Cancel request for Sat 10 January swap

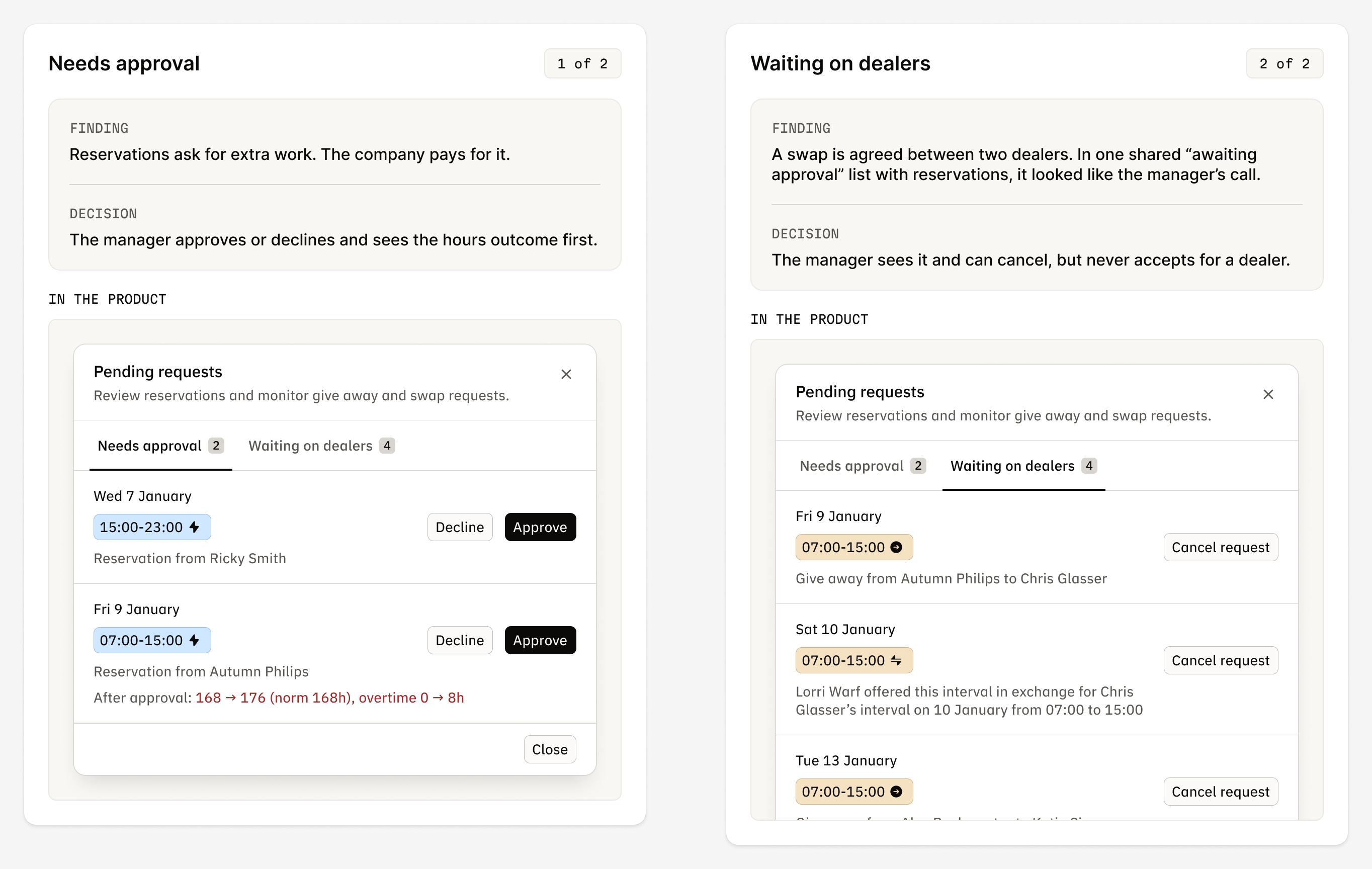pos(1221,660)
